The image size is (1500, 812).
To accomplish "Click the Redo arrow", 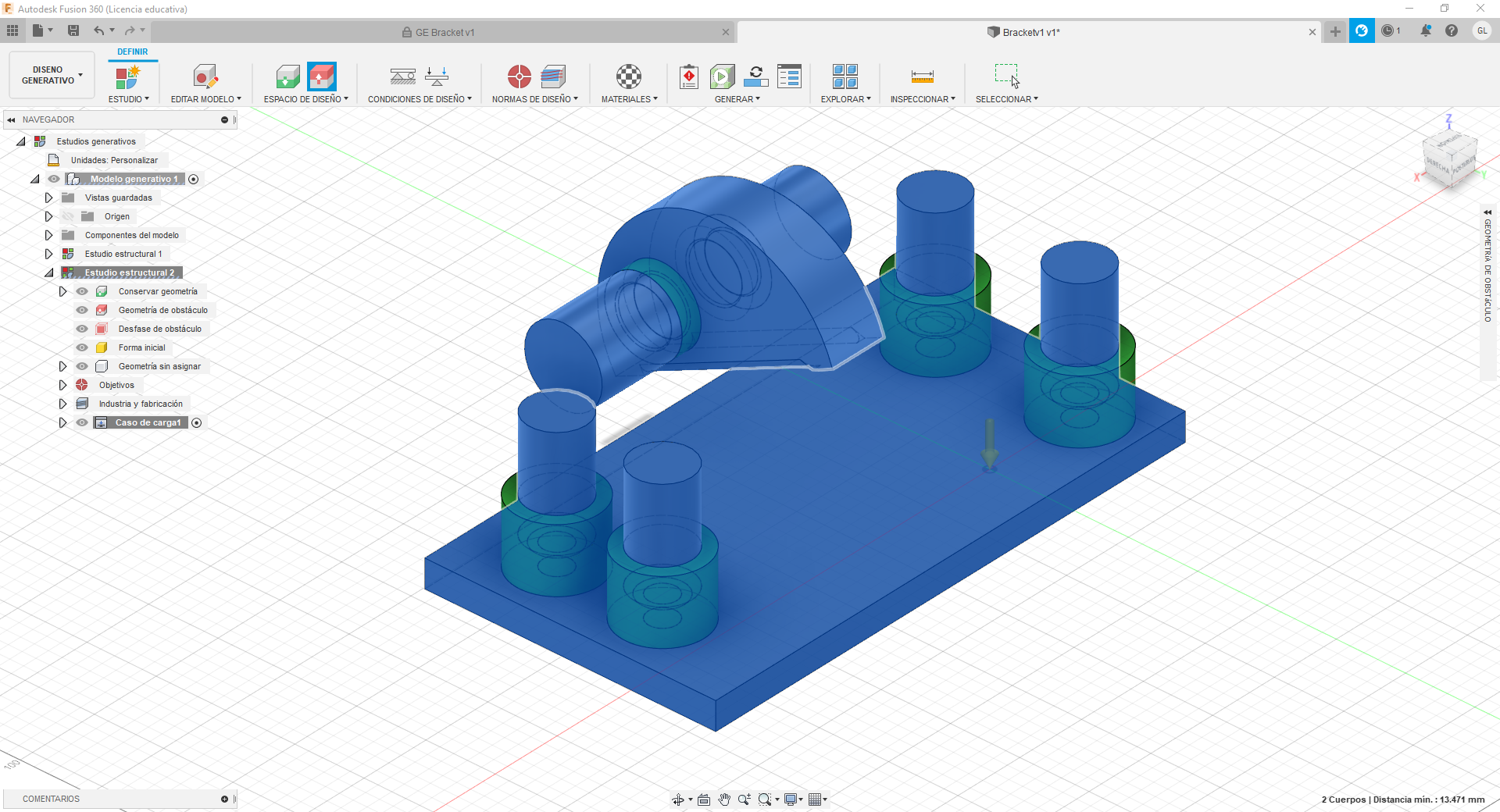I will point(130,30).
